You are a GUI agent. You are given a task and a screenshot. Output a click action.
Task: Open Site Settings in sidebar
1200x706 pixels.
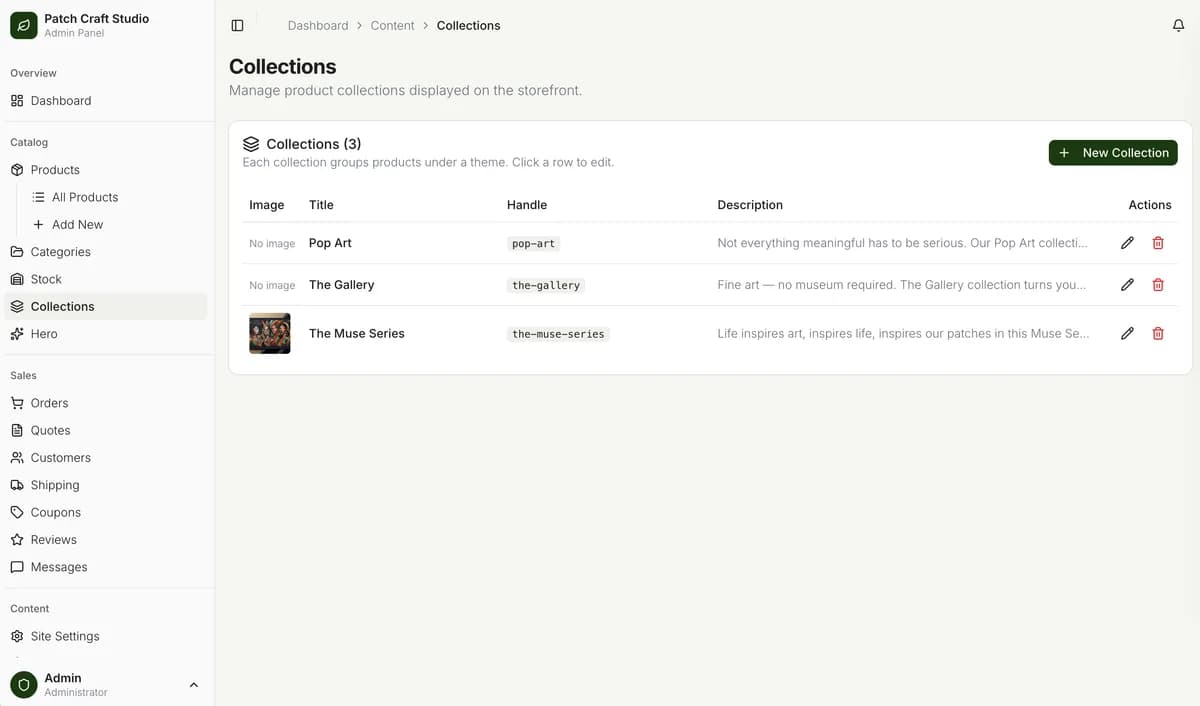(x=65, y=636)
